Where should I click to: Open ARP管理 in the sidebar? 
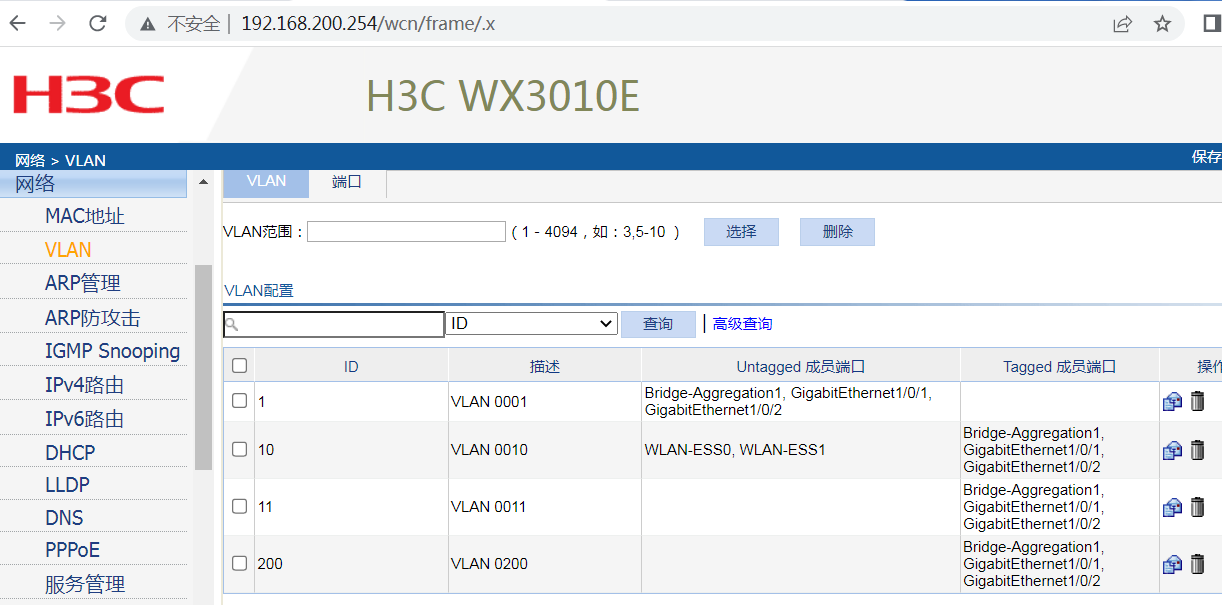pyautogui.click(x=83, y=284)
